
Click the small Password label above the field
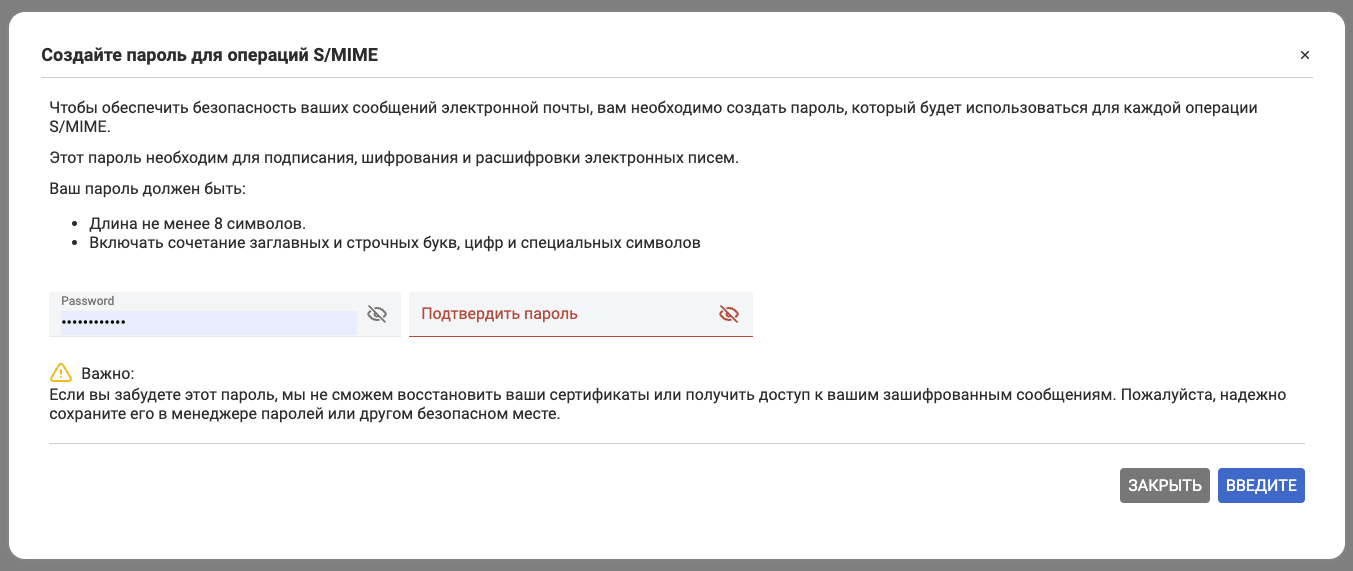(88, 301)
